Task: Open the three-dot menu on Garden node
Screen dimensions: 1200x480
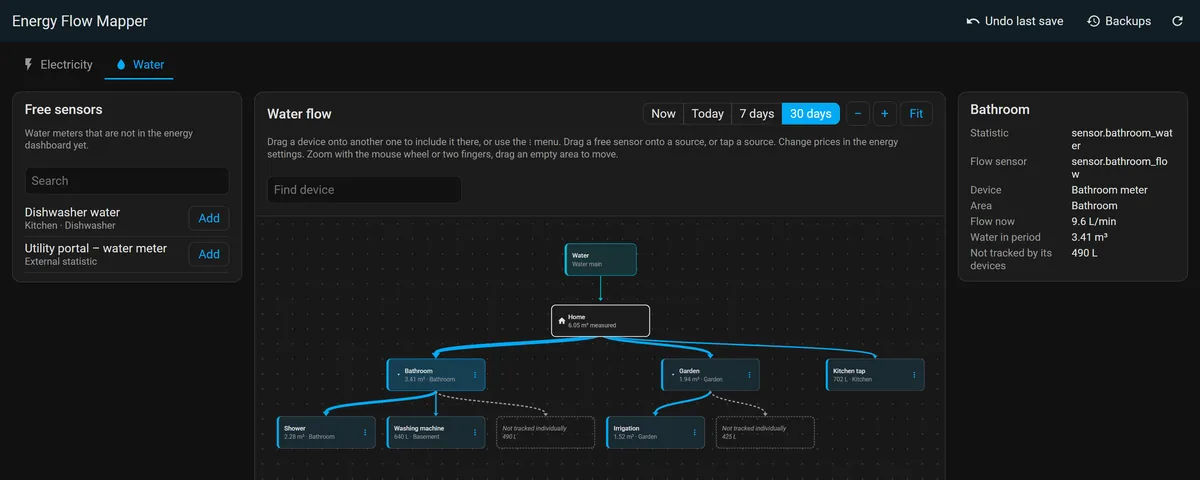Action: [x=750, y=375]
